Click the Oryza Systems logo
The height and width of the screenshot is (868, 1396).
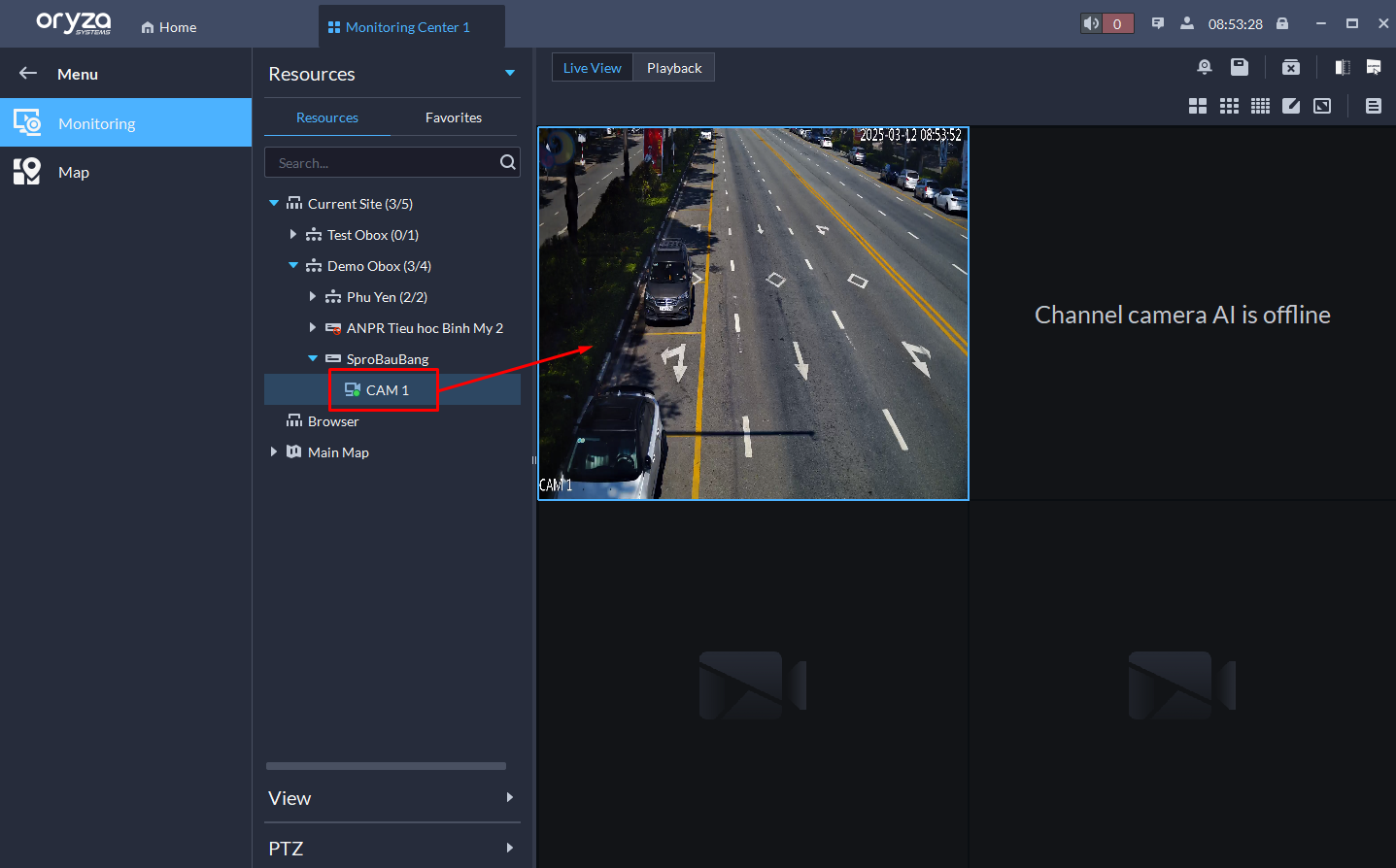pyautogui.click(x=74, y=23)
